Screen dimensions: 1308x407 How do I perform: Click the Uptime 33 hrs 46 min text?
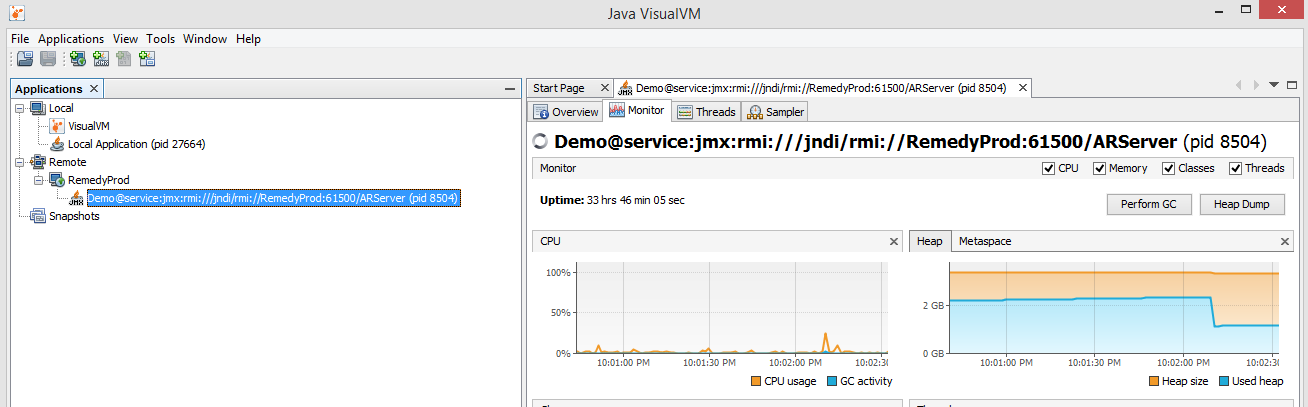pos(612,200)
